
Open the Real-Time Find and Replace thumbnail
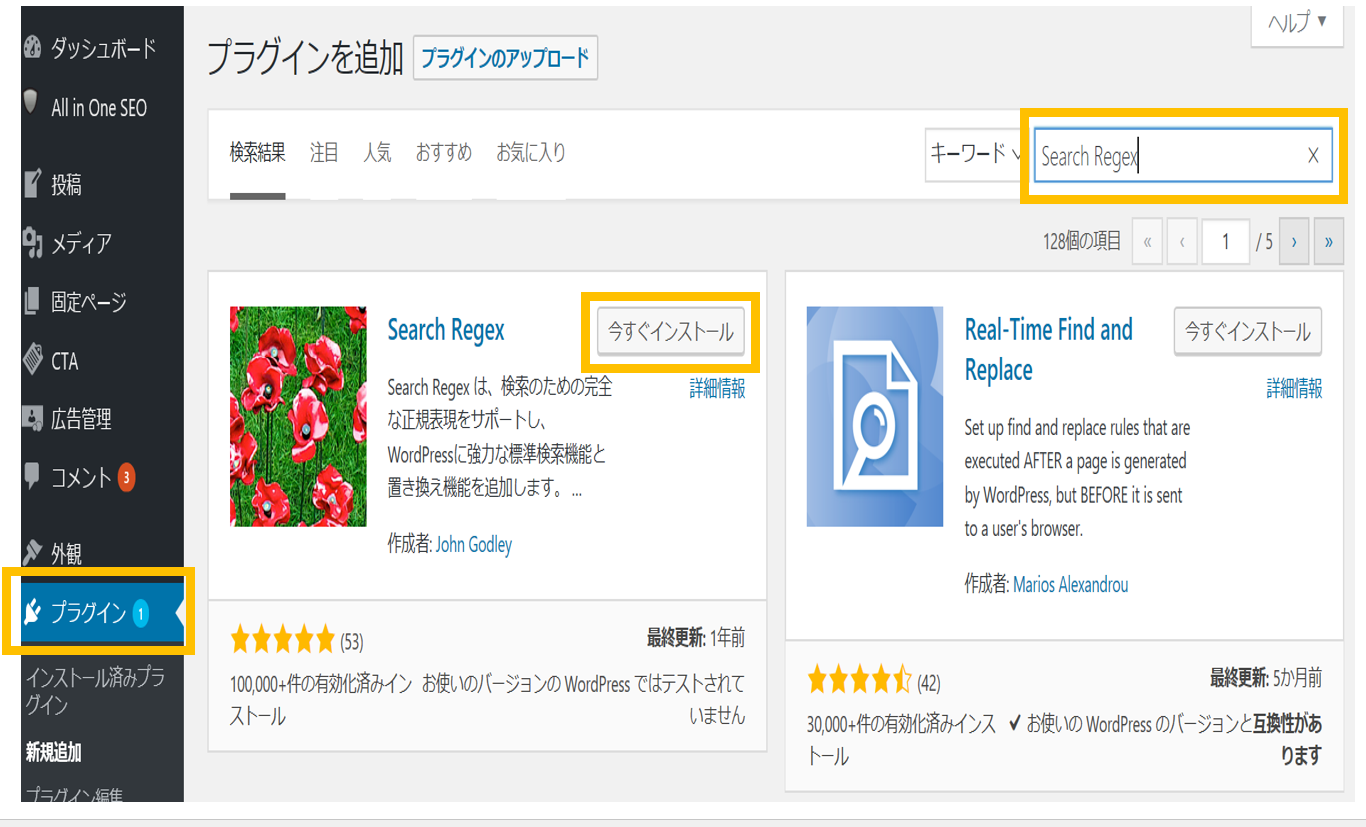875,416
